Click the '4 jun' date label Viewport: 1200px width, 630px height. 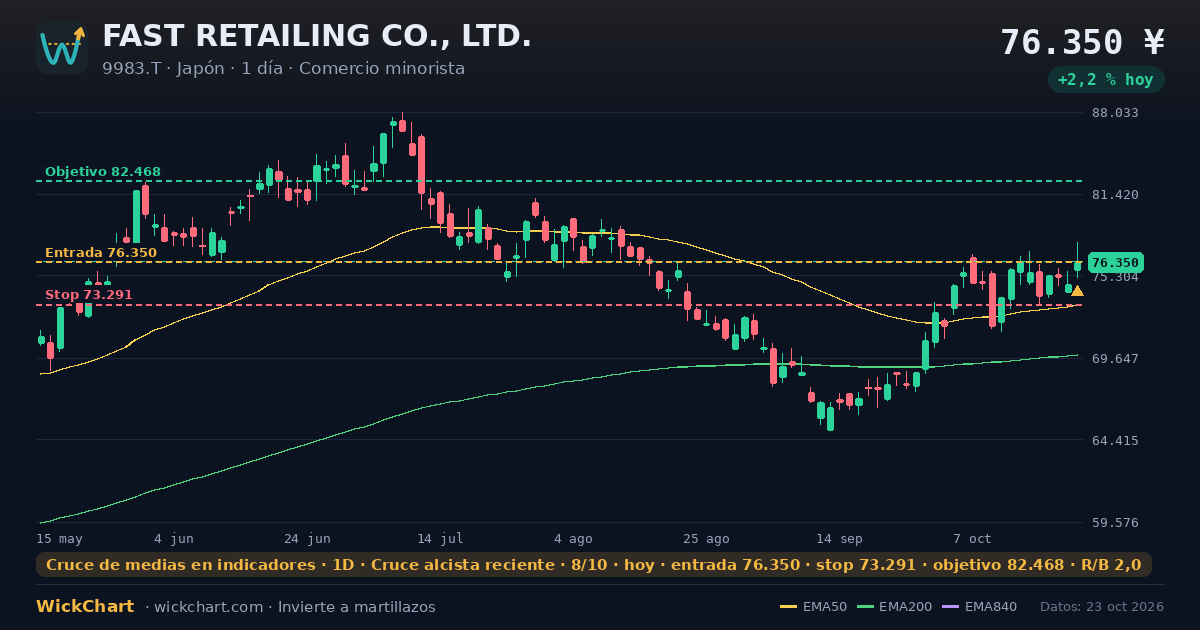click(174, 538)
